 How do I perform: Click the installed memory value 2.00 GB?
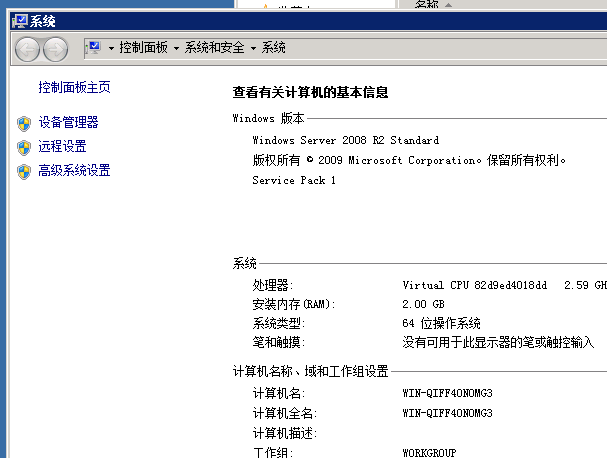(423, 304)
